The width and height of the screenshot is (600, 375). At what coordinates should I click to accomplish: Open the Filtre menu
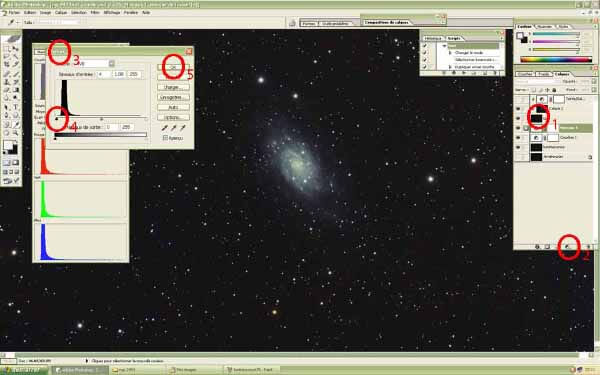[95, 13]
